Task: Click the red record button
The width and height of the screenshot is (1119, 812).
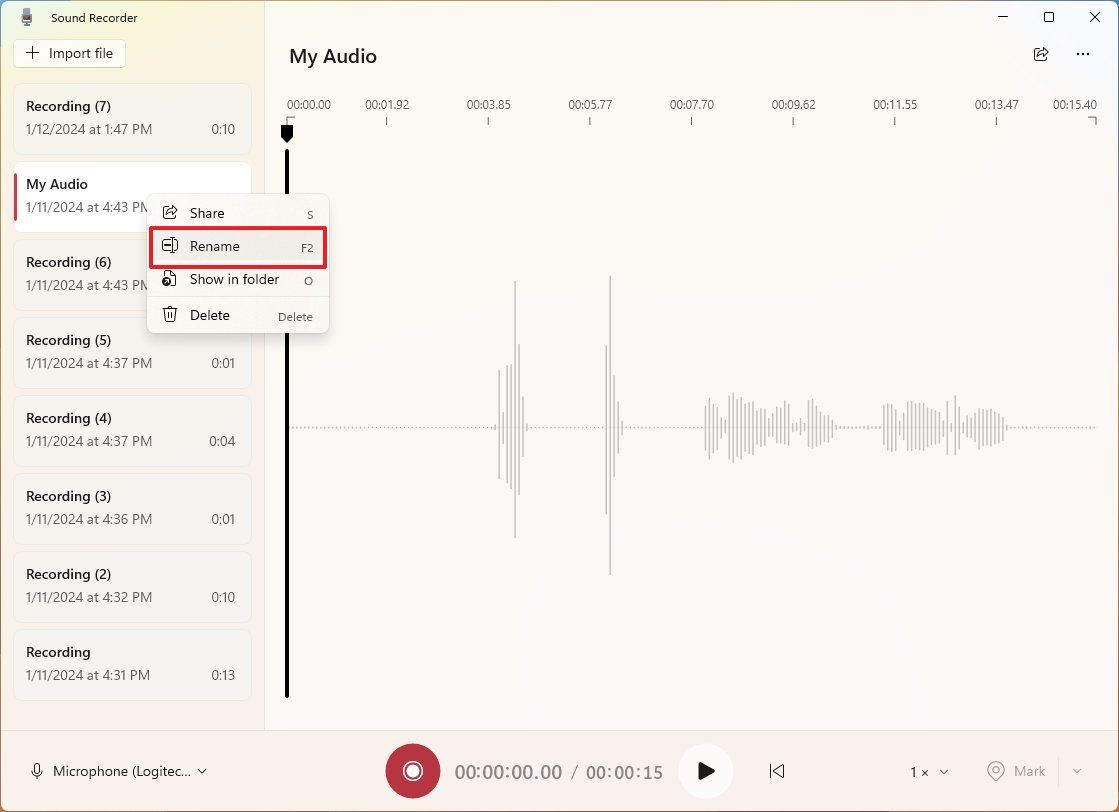Action: pos(412,770)
